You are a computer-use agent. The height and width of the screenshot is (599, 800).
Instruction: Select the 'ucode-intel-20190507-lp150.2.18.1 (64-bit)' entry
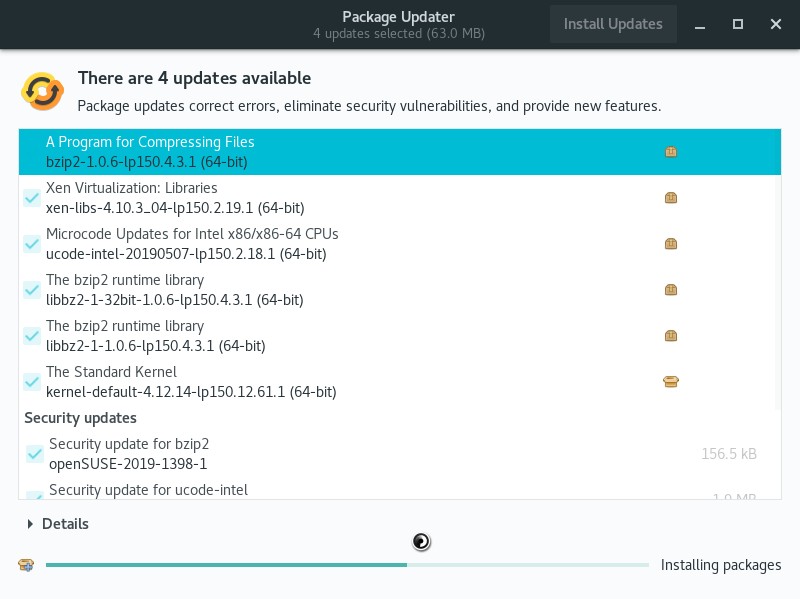click(400, 244)
